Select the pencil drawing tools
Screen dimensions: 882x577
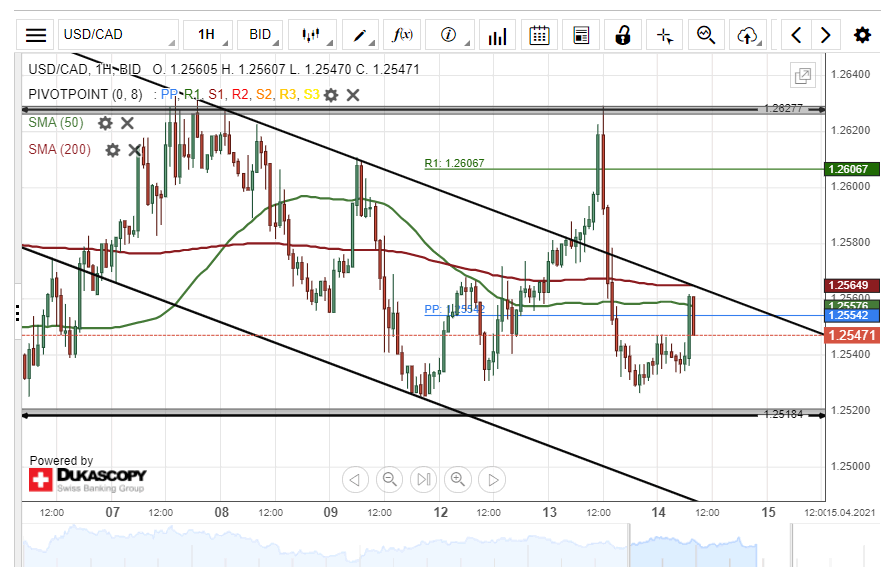click(x=360, y=35)
